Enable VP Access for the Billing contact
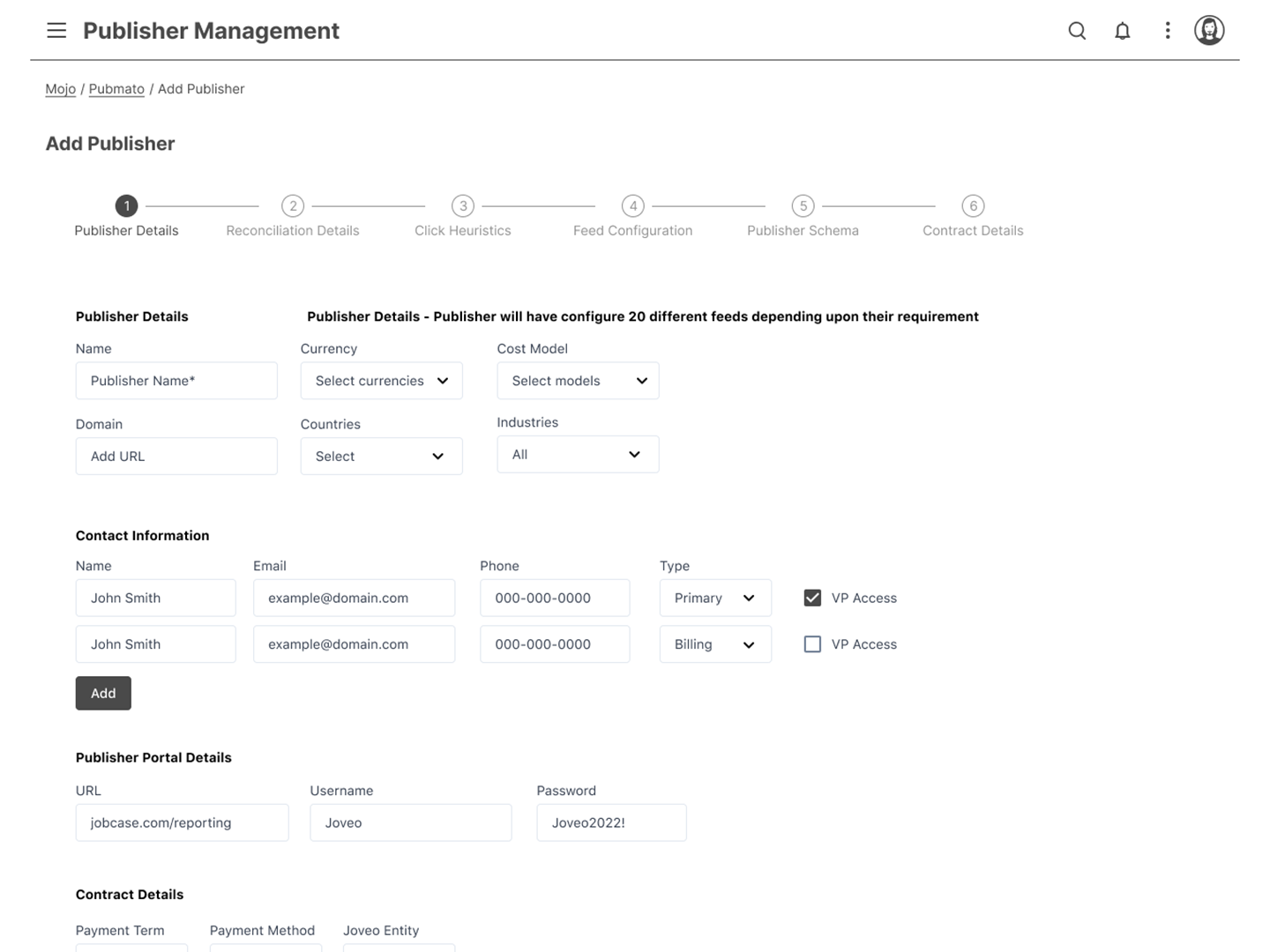 [x=812, y=644]
